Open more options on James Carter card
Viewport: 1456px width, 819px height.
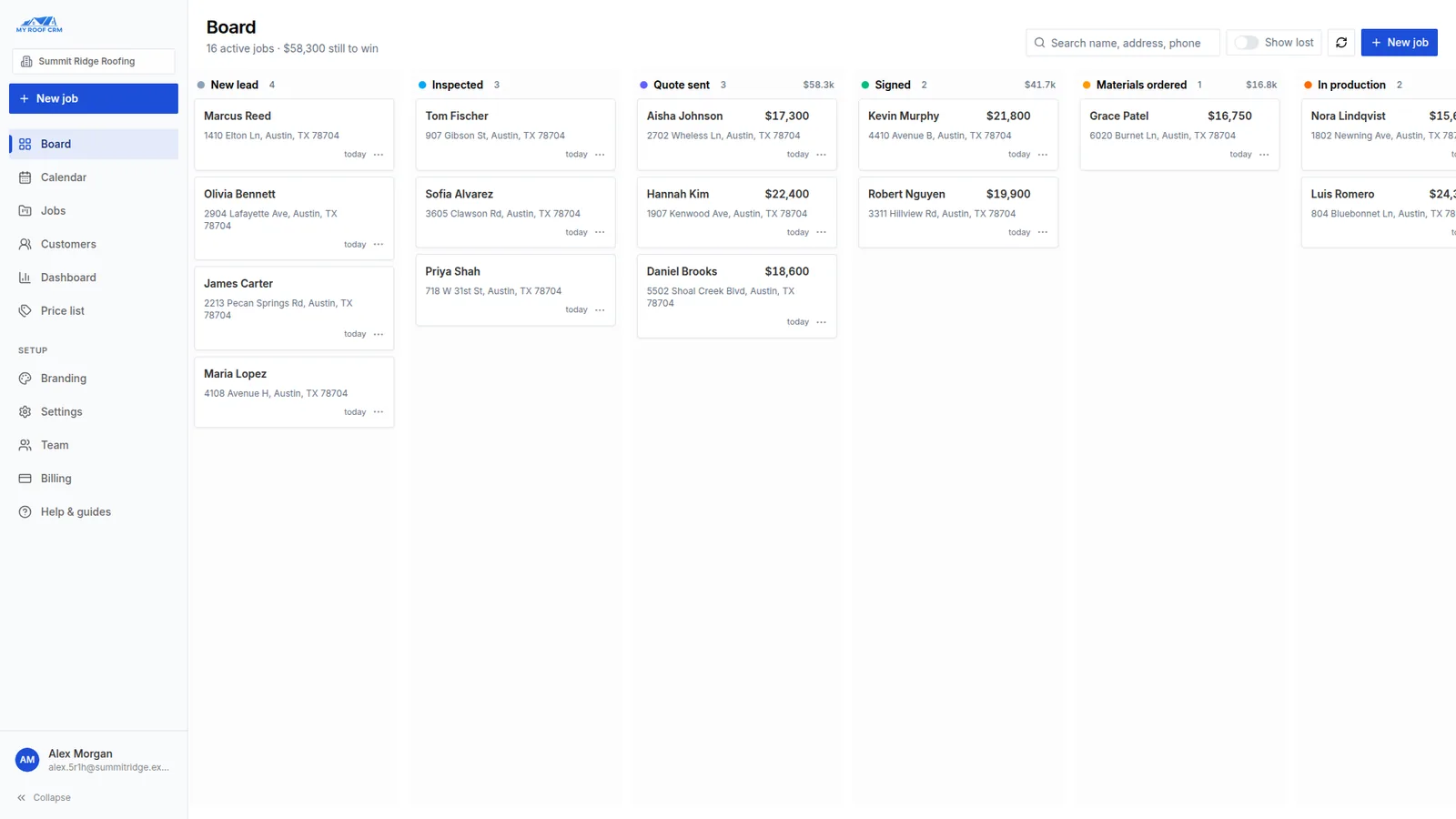tap(379, 334)
